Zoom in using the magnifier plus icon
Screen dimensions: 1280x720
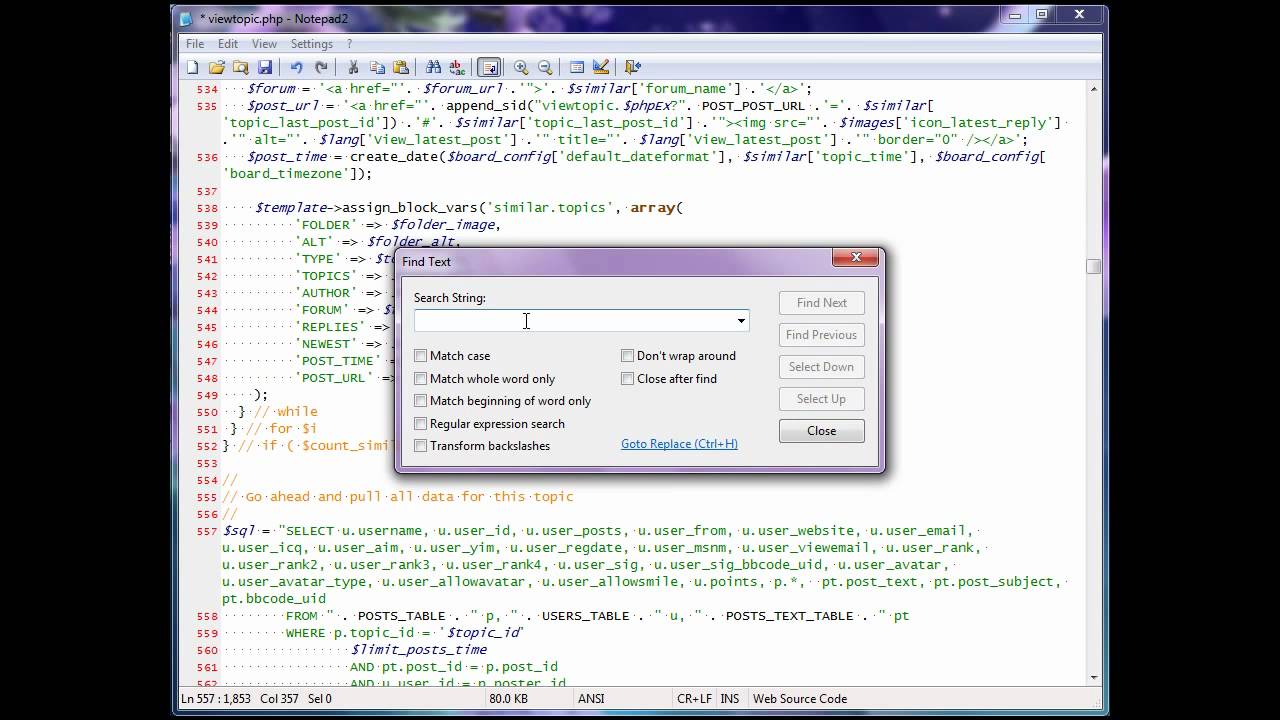coord(521,67)
